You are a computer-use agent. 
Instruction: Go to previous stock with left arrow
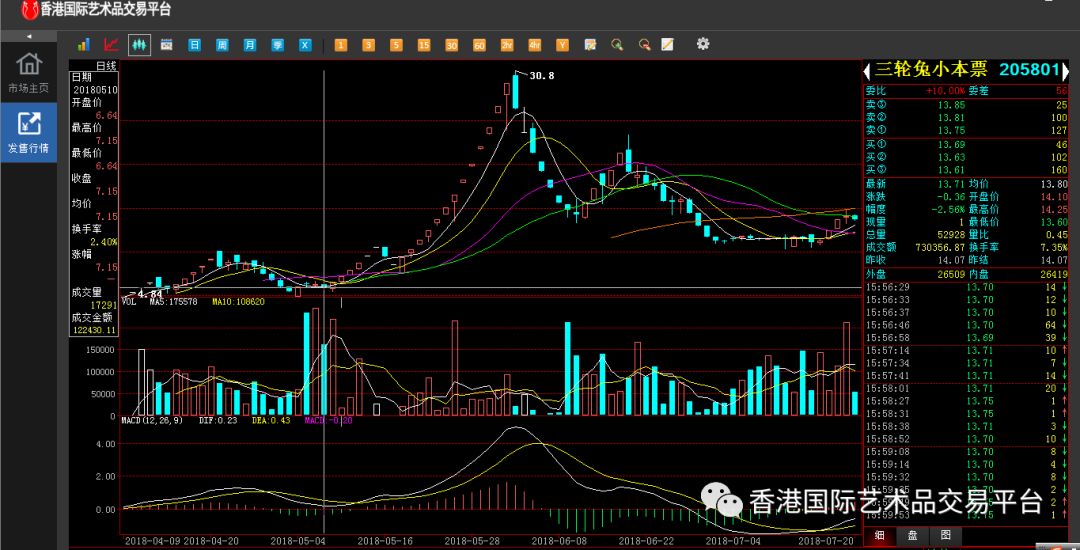tap(868, 71)
